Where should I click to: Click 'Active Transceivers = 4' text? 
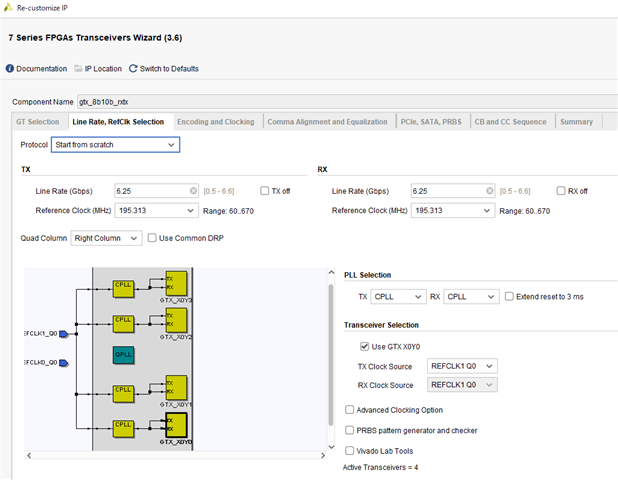coord(380,467)
